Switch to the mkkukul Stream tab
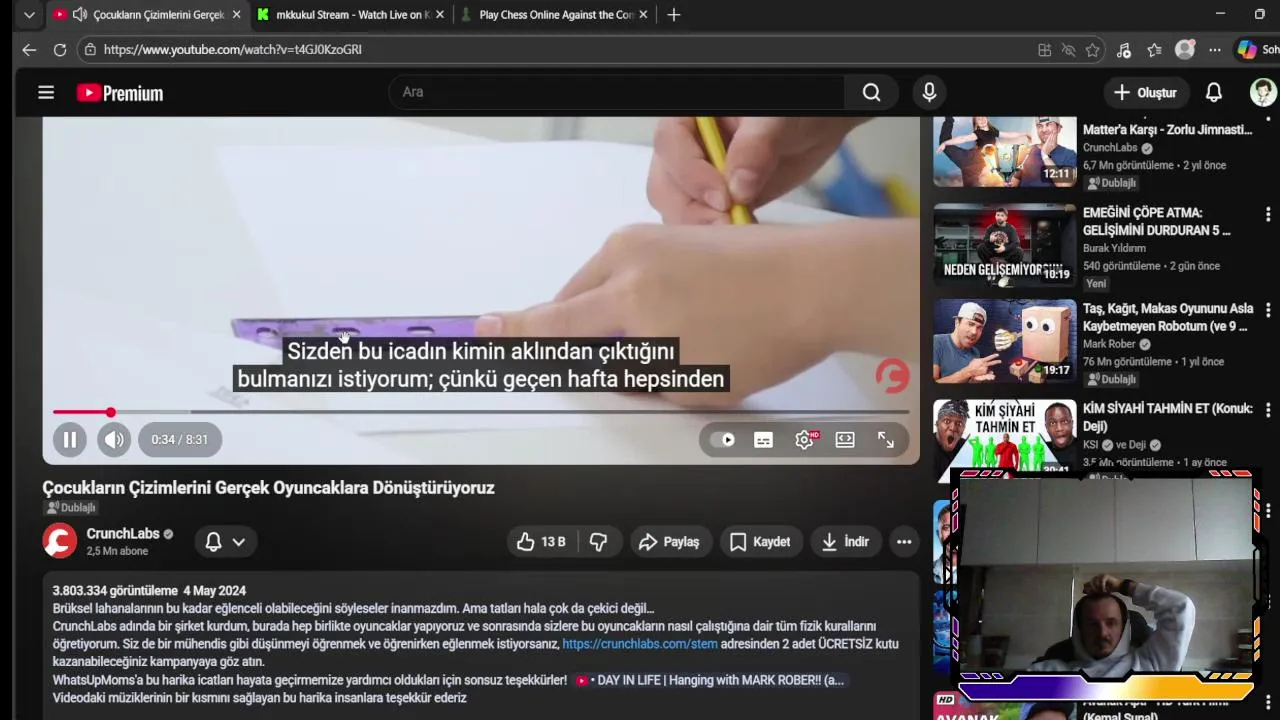 (352, 15)
